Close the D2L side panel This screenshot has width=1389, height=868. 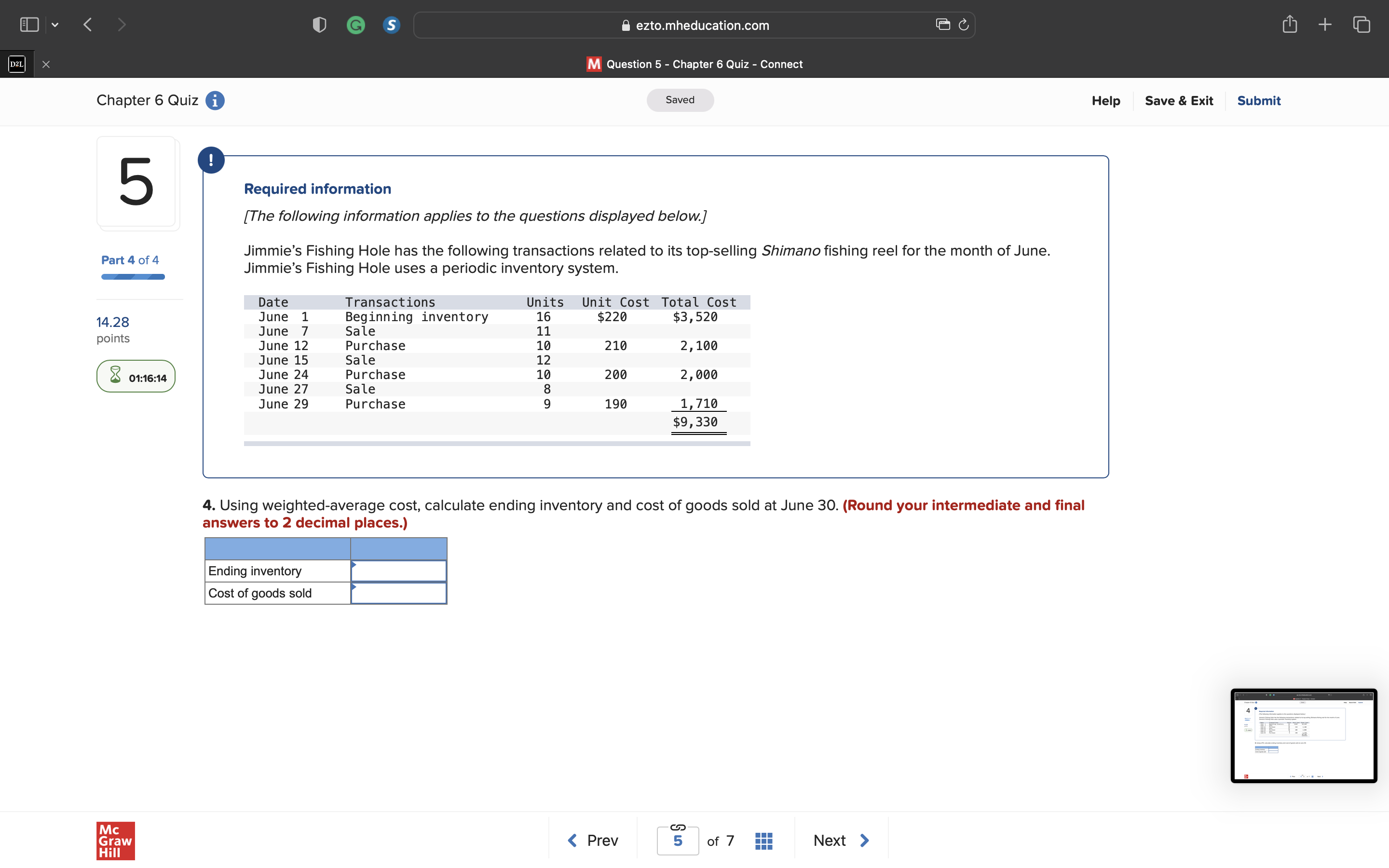pyautogui.click(x=46, y=64)
